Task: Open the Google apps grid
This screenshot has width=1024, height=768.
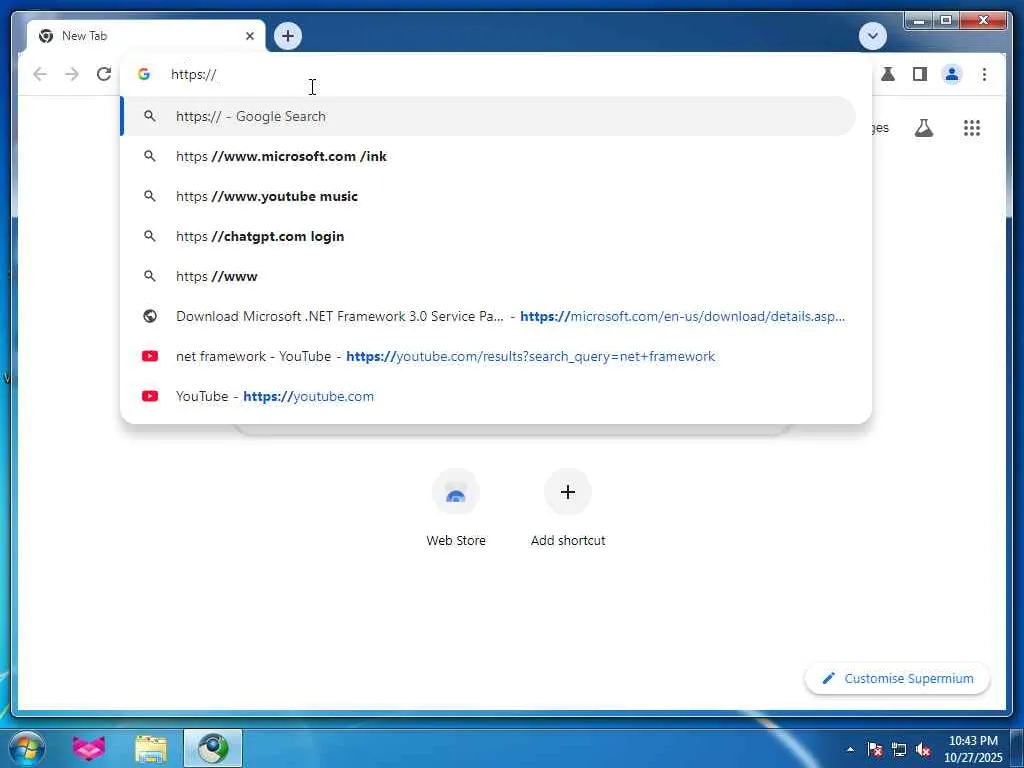Action: (x=972, y=128)
